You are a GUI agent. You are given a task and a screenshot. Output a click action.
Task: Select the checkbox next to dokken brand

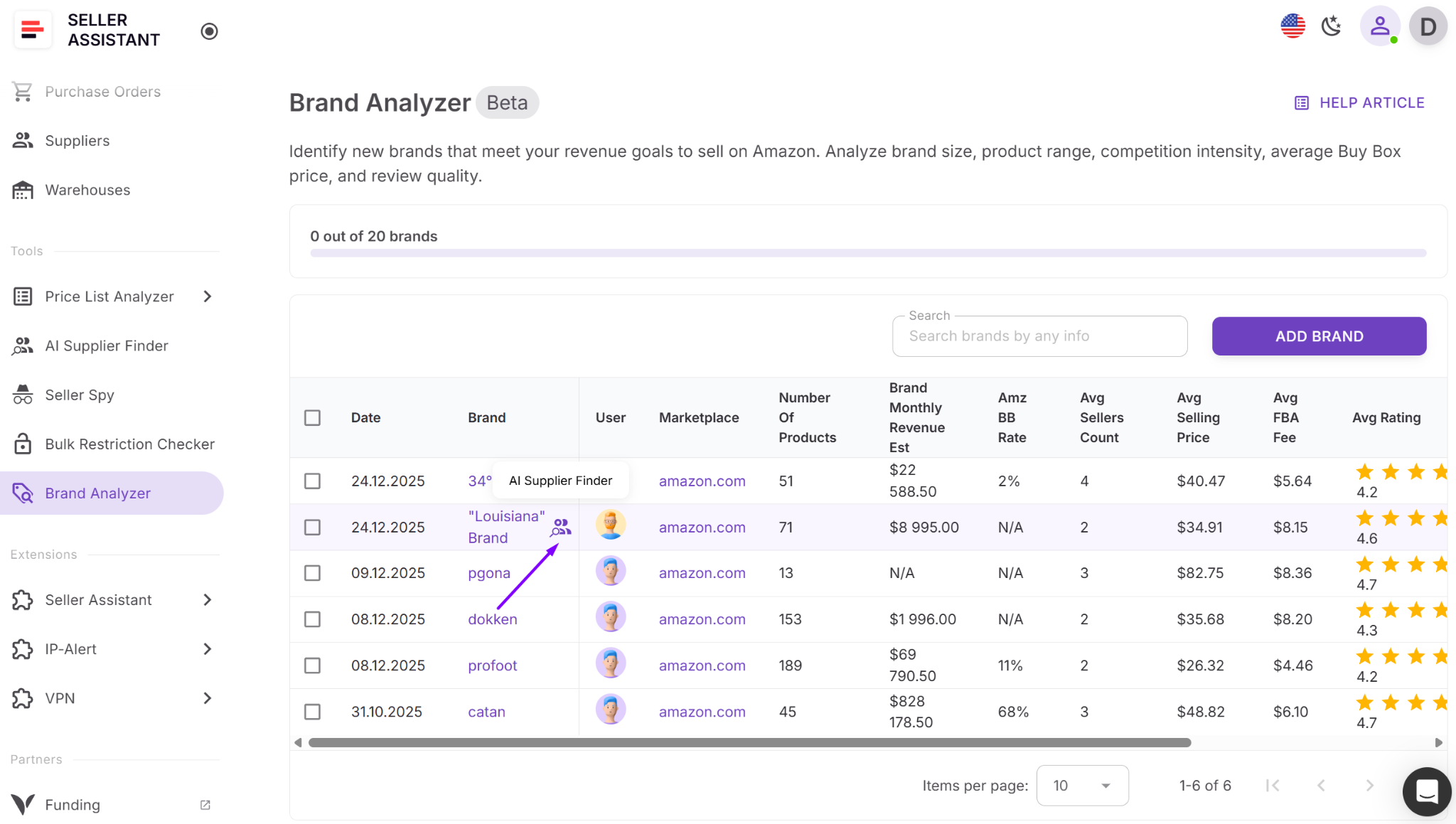coord(312,619)
